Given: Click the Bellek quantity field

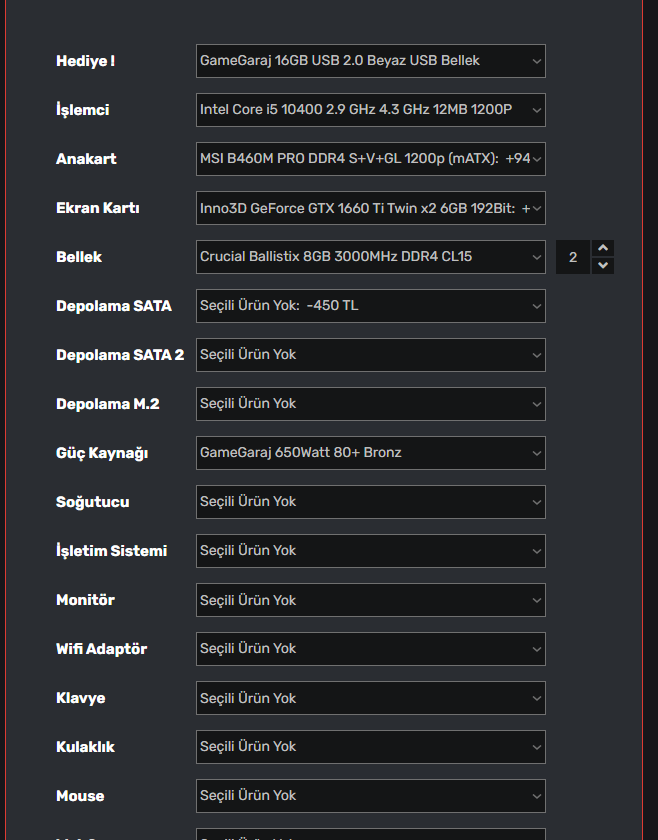Looking at the screenshot, I should tap(573, 257).
